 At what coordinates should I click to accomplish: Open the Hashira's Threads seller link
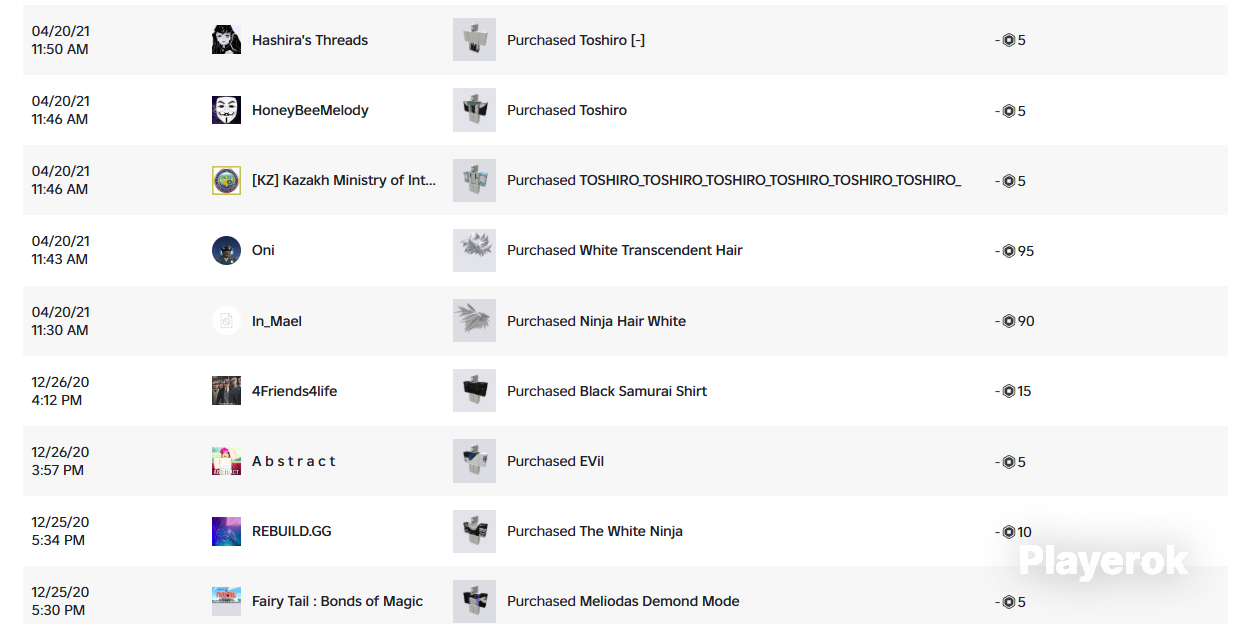coord(310,40)
